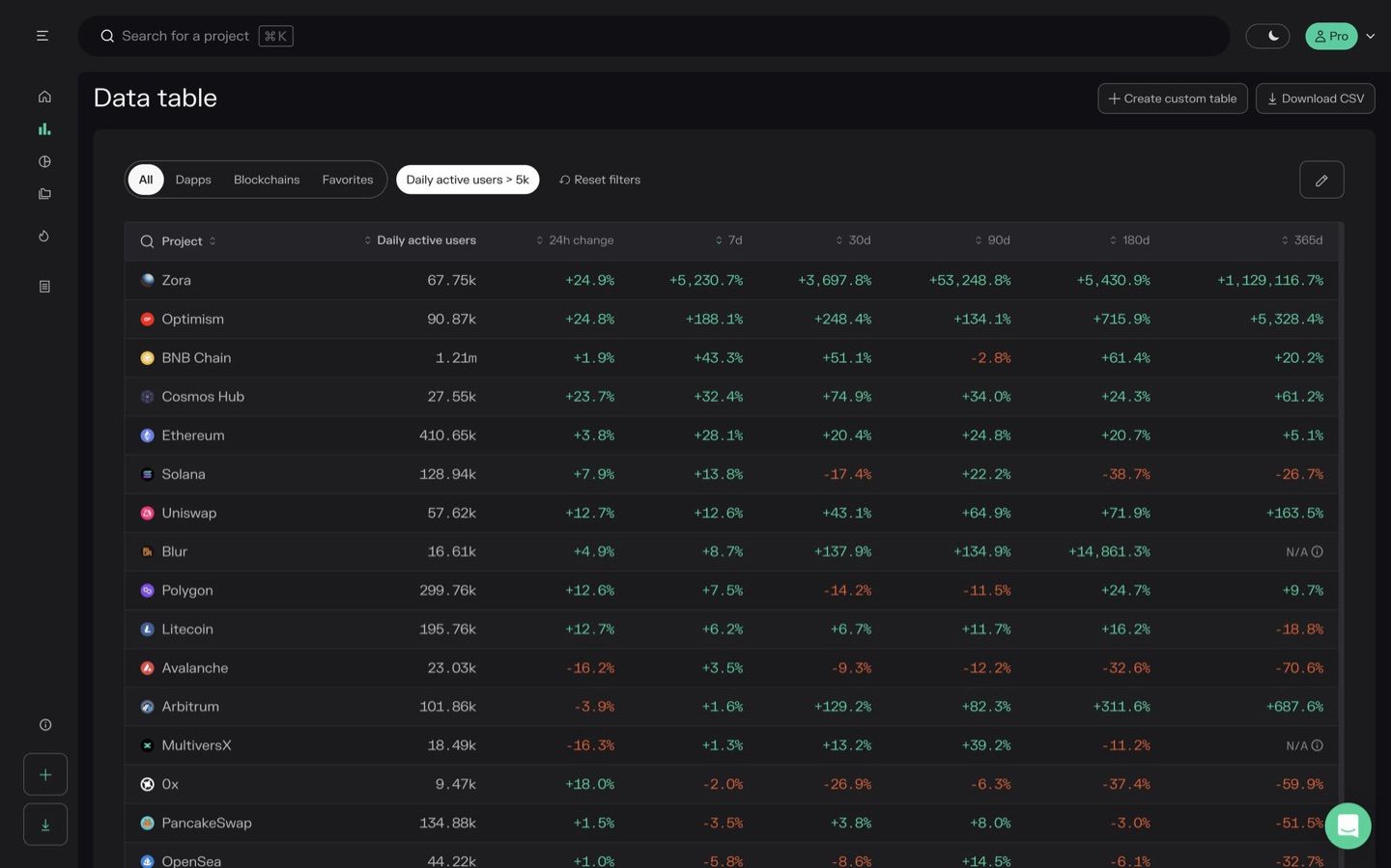Sort by the Project column
Screen dimensions: 1391x868
point(189,241)
